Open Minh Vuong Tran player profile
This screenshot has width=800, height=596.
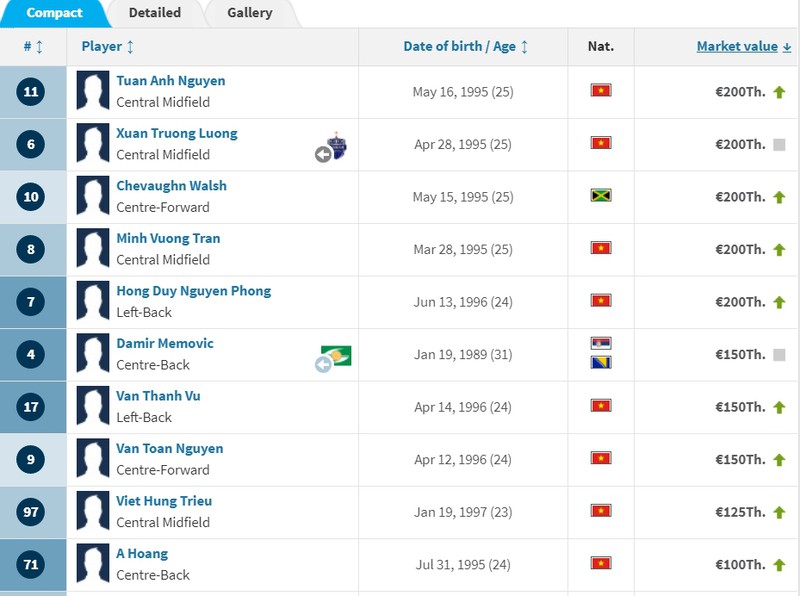click(168, 238)
